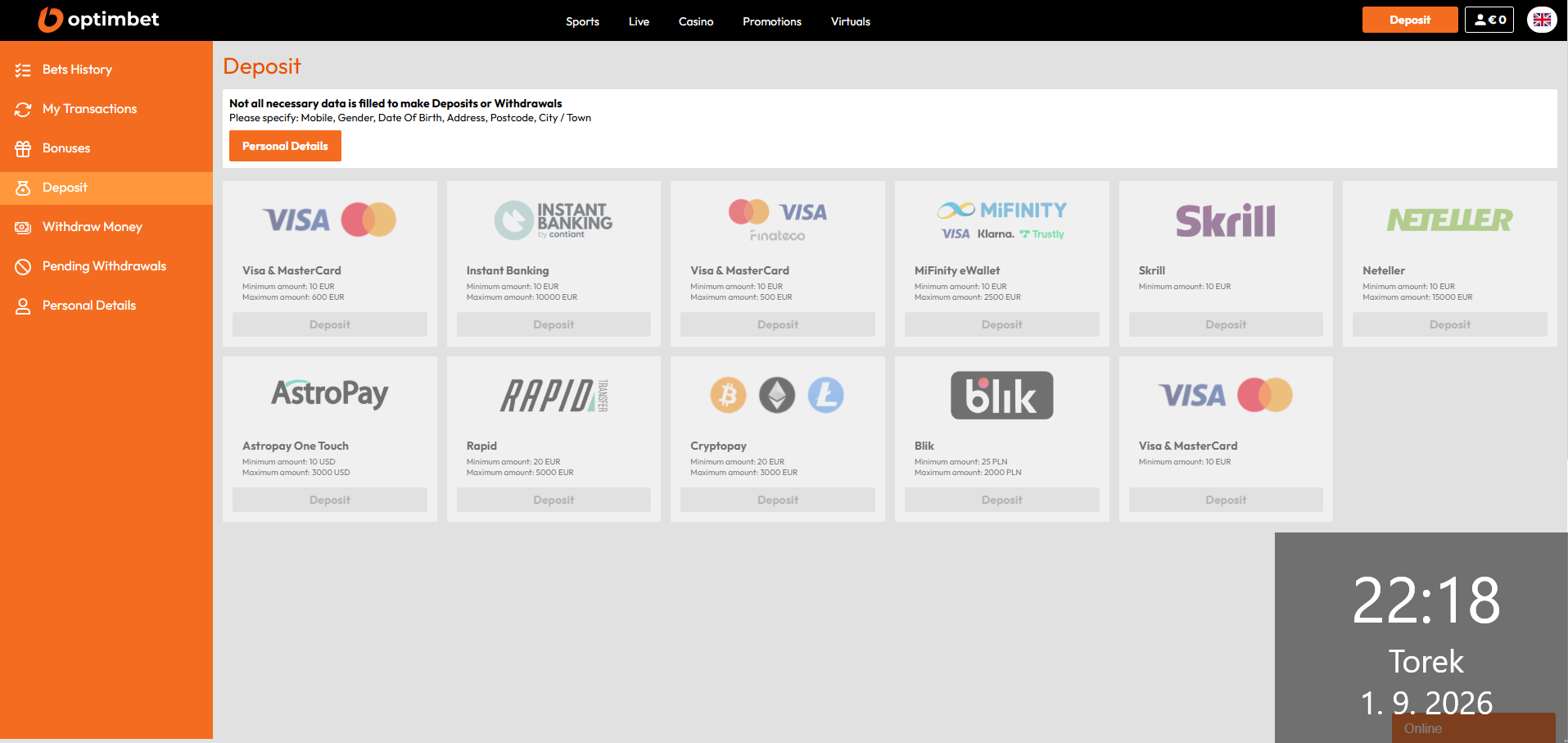1568x743 pixels.
Task: Choose Deposit under Instant Banking
Action: (554, 324)
